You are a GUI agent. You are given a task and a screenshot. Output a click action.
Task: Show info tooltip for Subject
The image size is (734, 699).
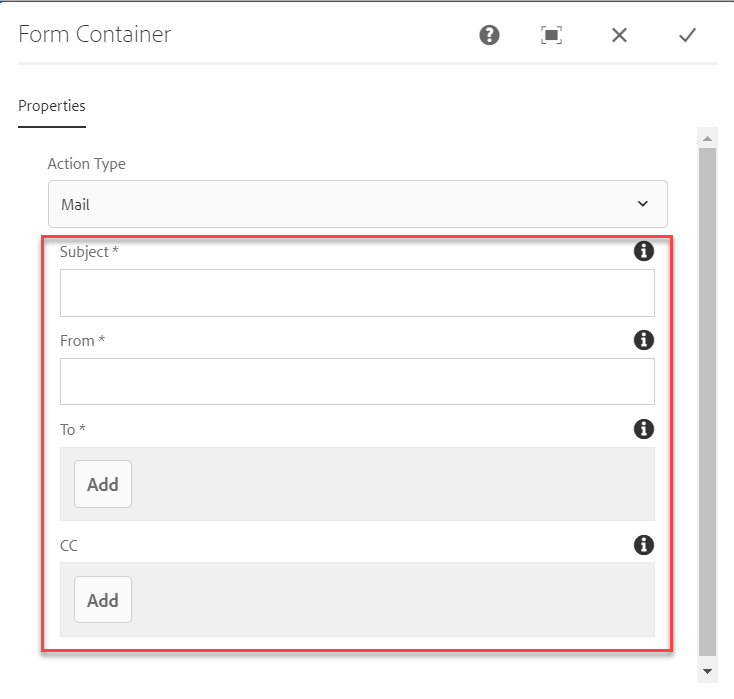pos(644,251)
